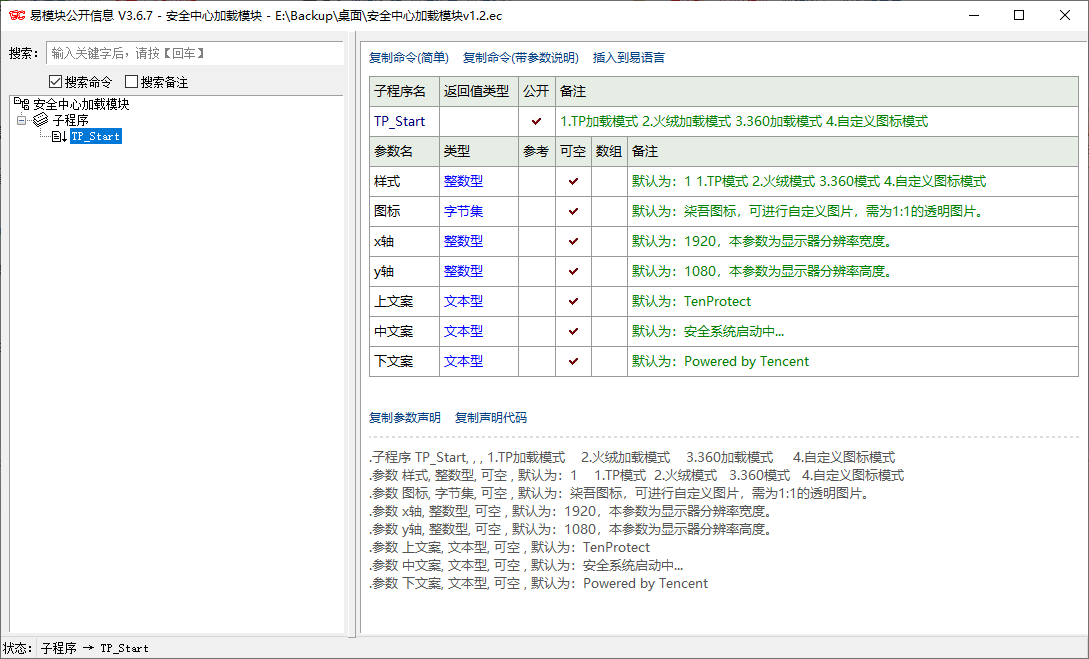Click the 参考 column header

pos(537,151)
